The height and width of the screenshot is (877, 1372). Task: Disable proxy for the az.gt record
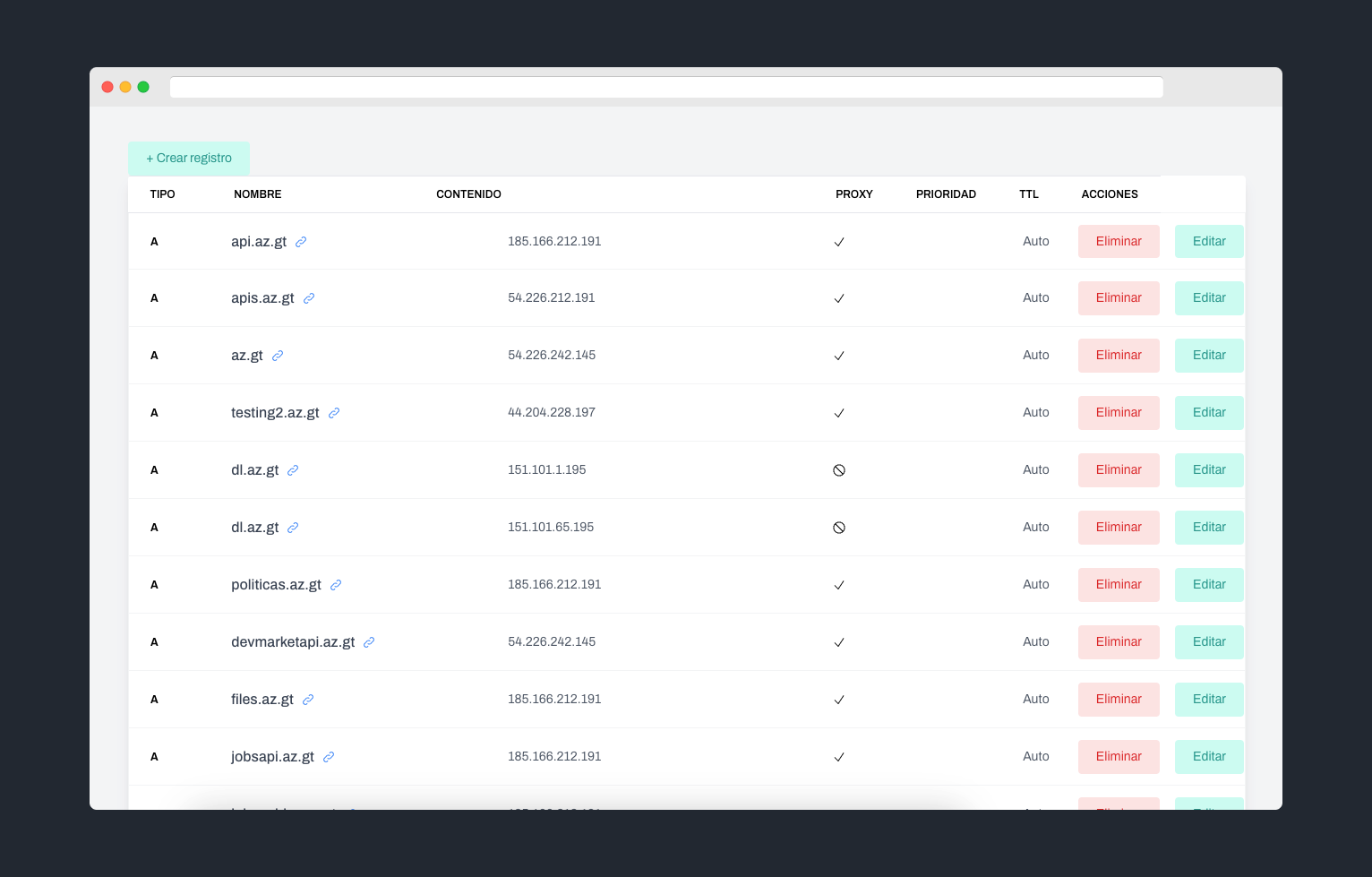click(839, 355)
